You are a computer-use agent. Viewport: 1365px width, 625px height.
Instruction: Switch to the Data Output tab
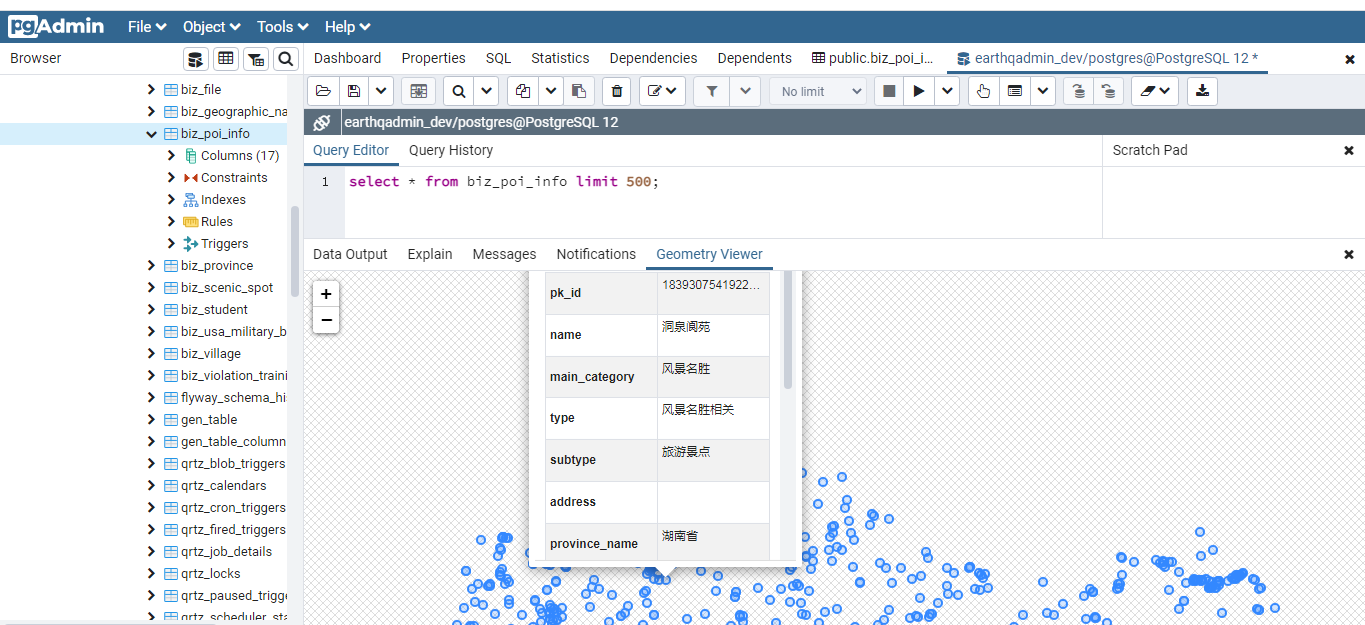coord(350,254)
